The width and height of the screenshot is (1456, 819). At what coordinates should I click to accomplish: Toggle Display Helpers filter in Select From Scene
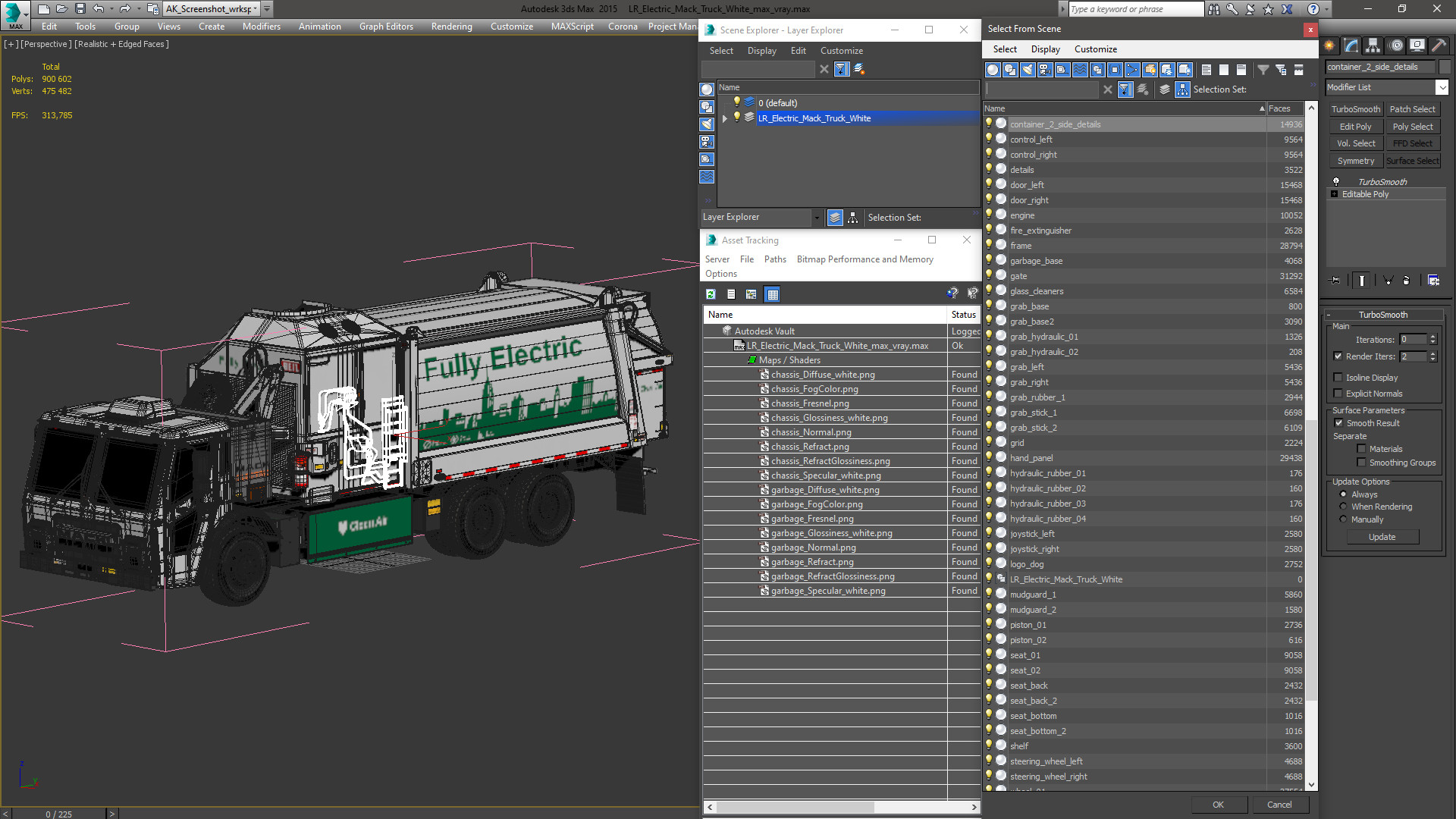(1062, 70)
